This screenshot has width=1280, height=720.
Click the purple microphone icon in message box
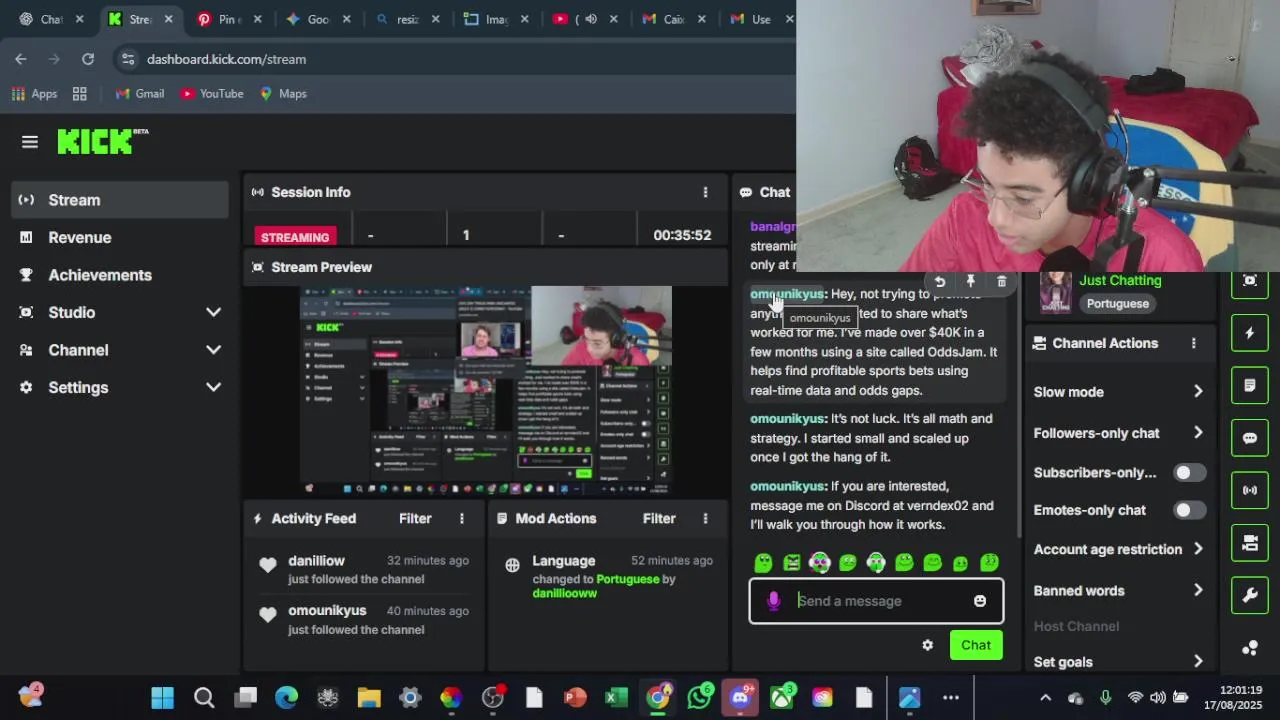click(x=773, y=601)
